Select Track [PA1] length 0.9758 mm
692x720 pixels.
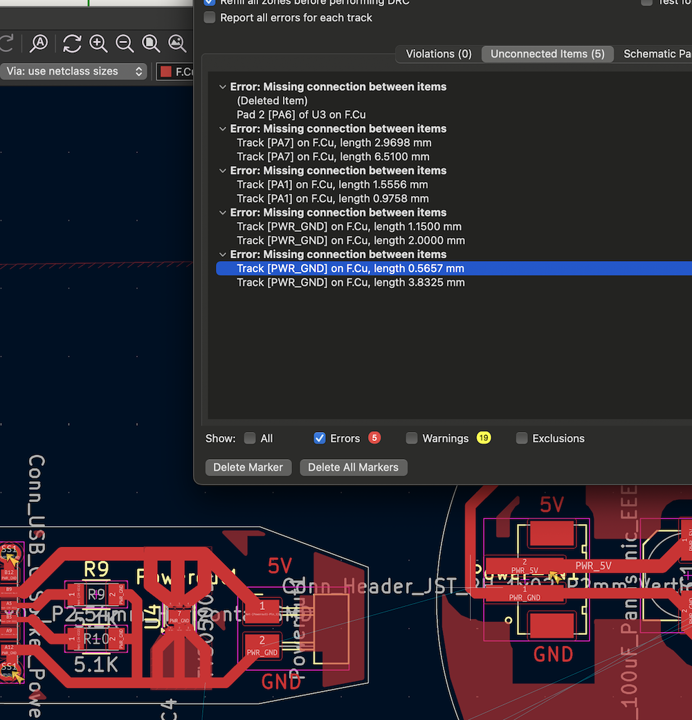(x=332, y=198)
